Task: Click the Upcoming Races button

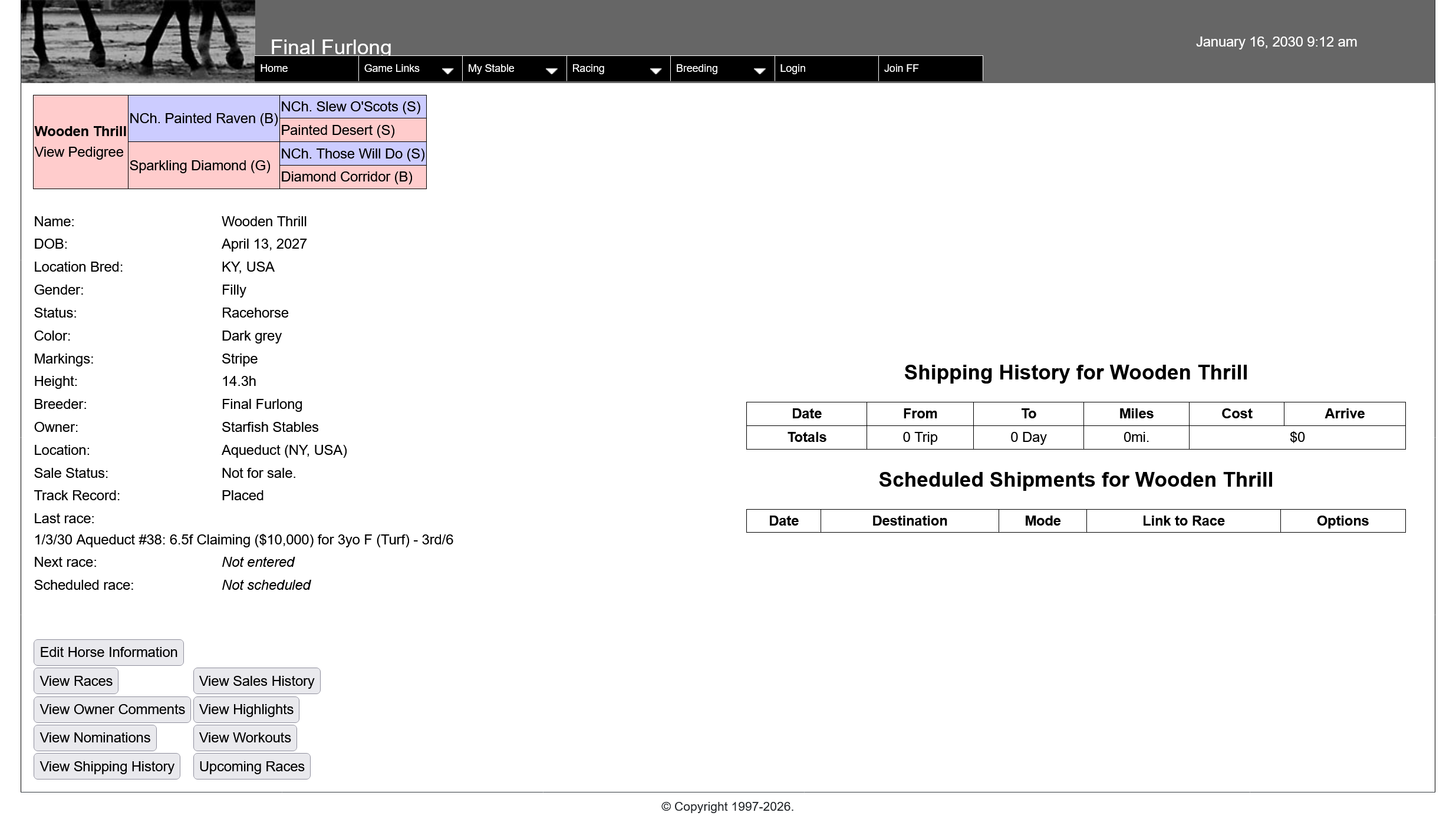Action: (x=252, y=767)
